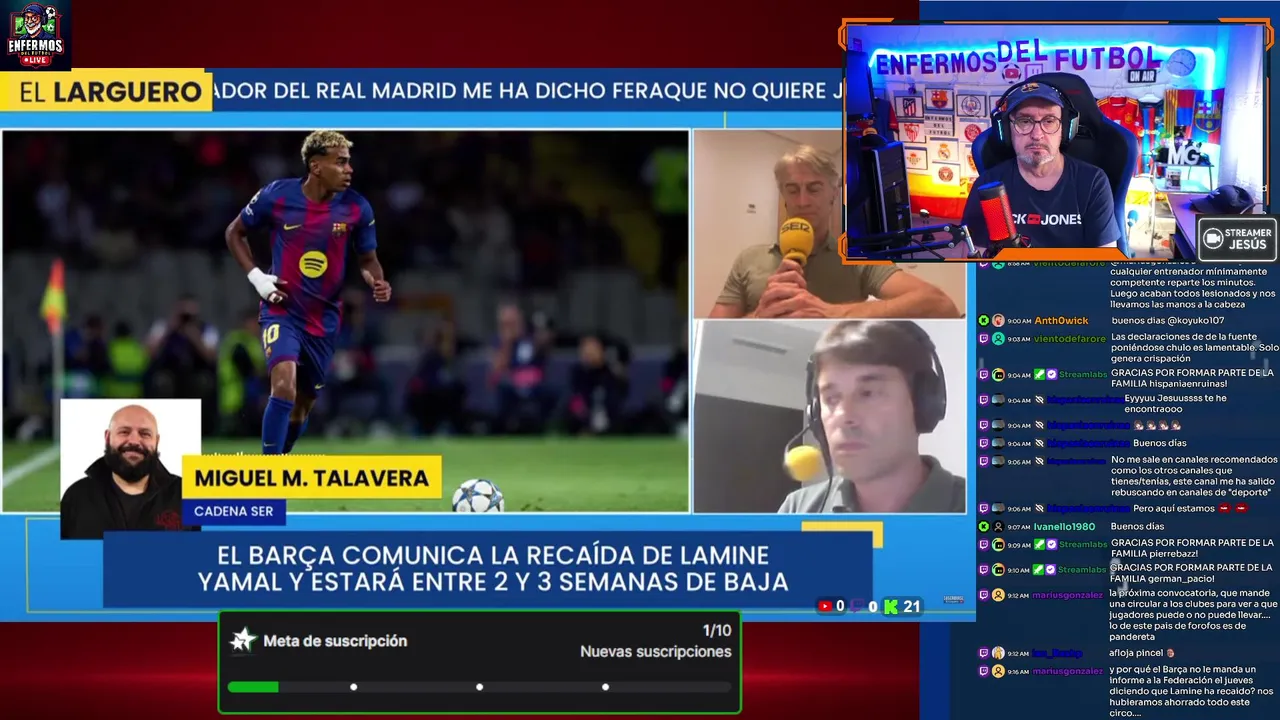Click the 'y por qué el Barça' chat message
The height and width of the screenshot is (720, 1280).
pyautogui.click(x=1192, y=691)
